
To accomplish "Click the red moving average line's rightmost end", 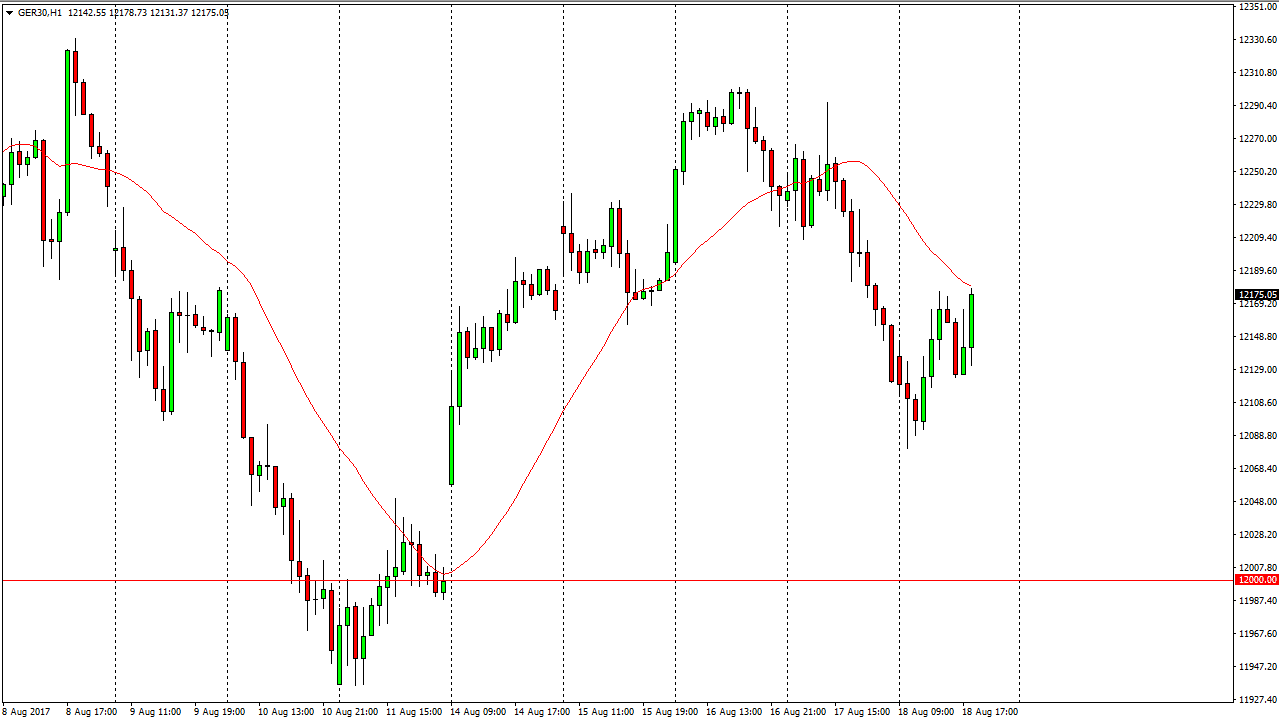I will click(x=970, y=286).
